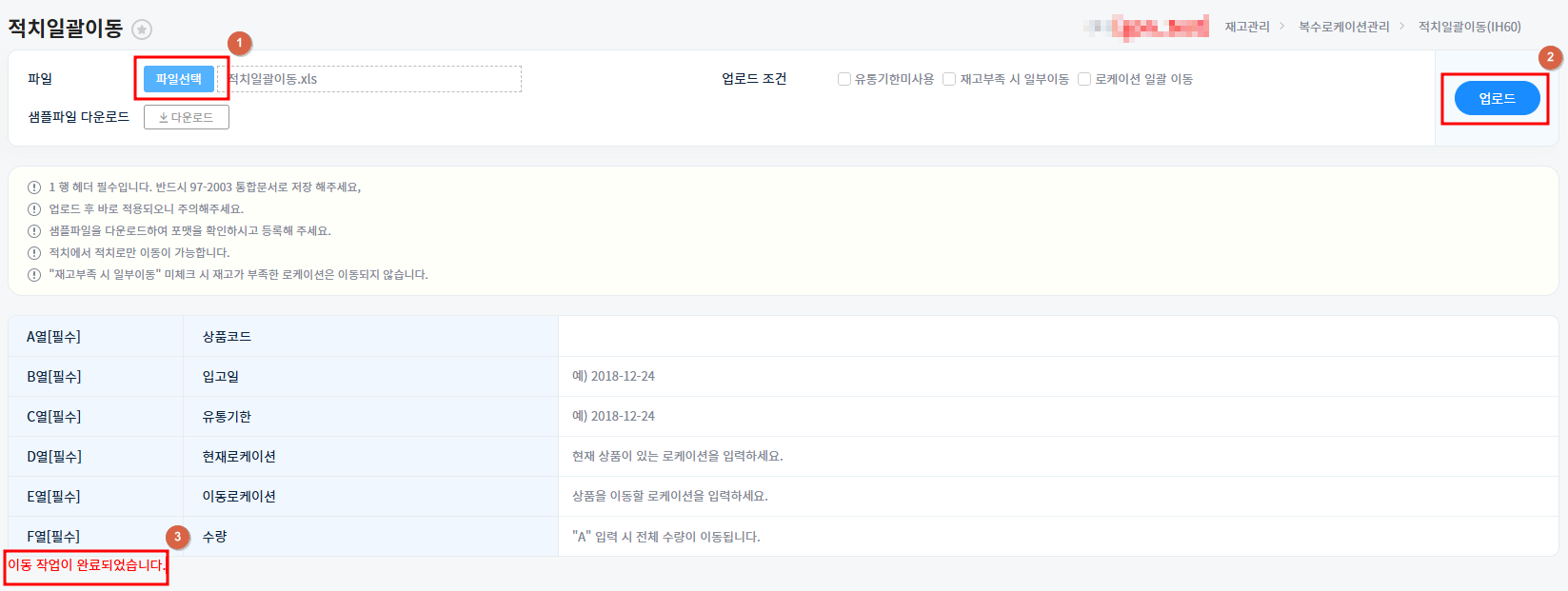Viewport: 1568px width, 591px height.
Task: Check the 재고부족 시 일부이동 option
Action: [x=949, y=79]
